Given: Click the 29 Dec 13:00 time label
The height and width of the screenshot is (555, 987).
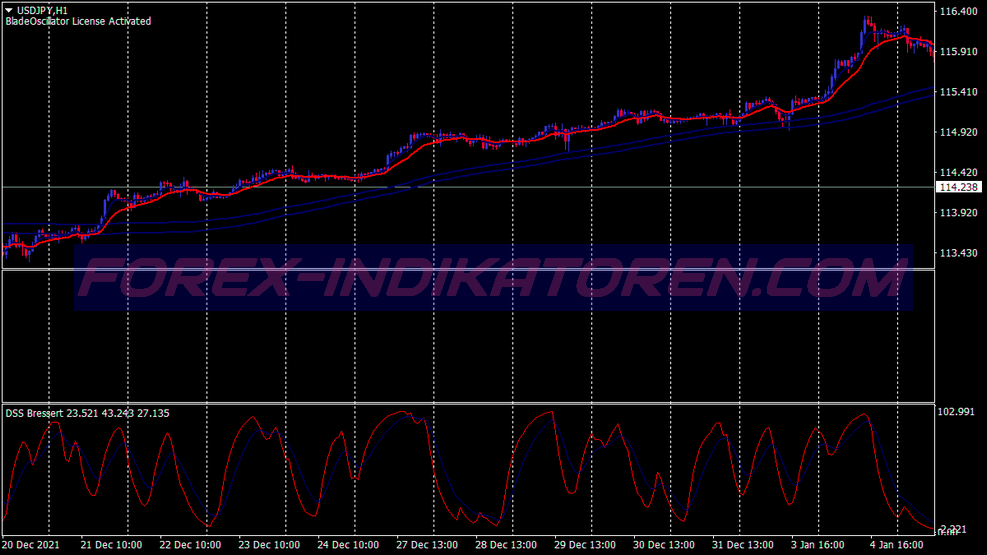Looking at the screenshot, I should coord(585,545).
